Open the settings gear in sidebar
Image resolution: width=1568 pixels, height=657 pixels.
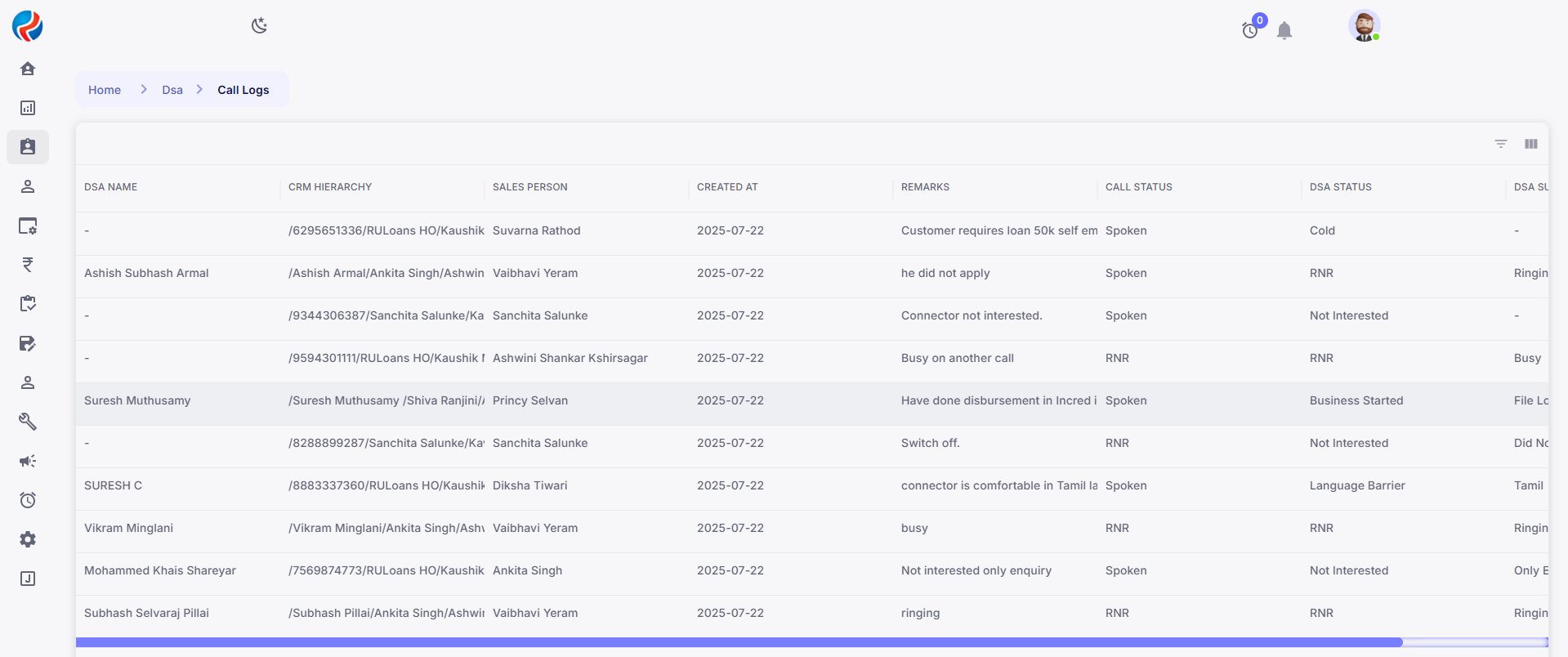[28, 539]
